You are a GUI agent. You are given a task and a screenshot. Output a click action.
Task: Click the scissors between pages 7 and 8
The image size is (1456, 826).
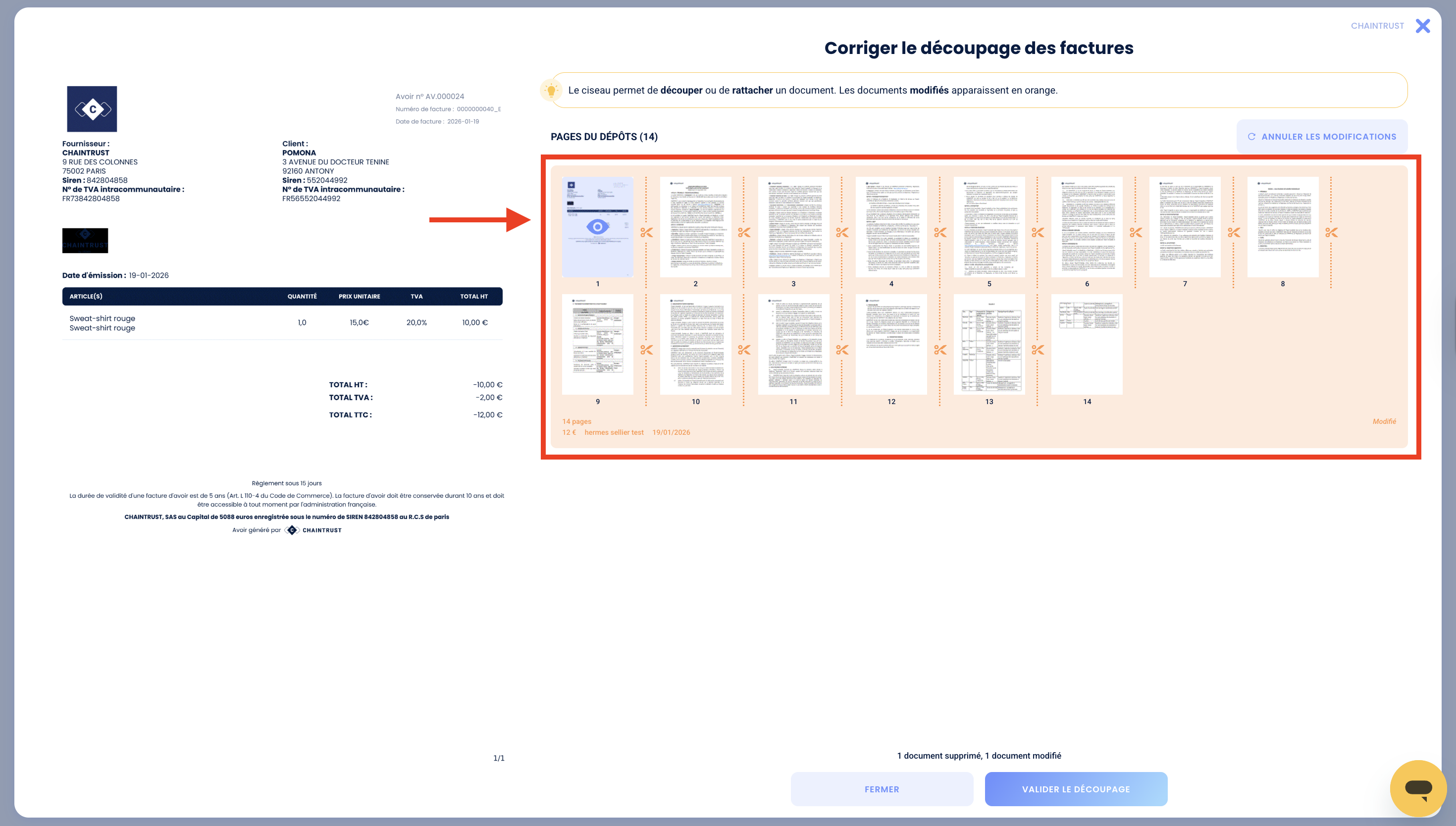1234,233
